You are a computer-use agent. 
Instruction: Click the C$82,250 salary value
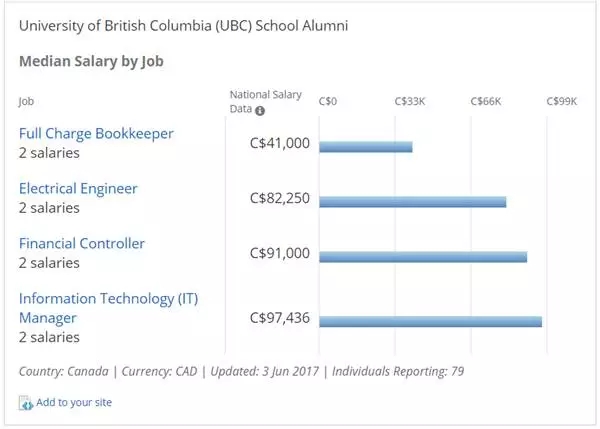(x=279, y=199)
